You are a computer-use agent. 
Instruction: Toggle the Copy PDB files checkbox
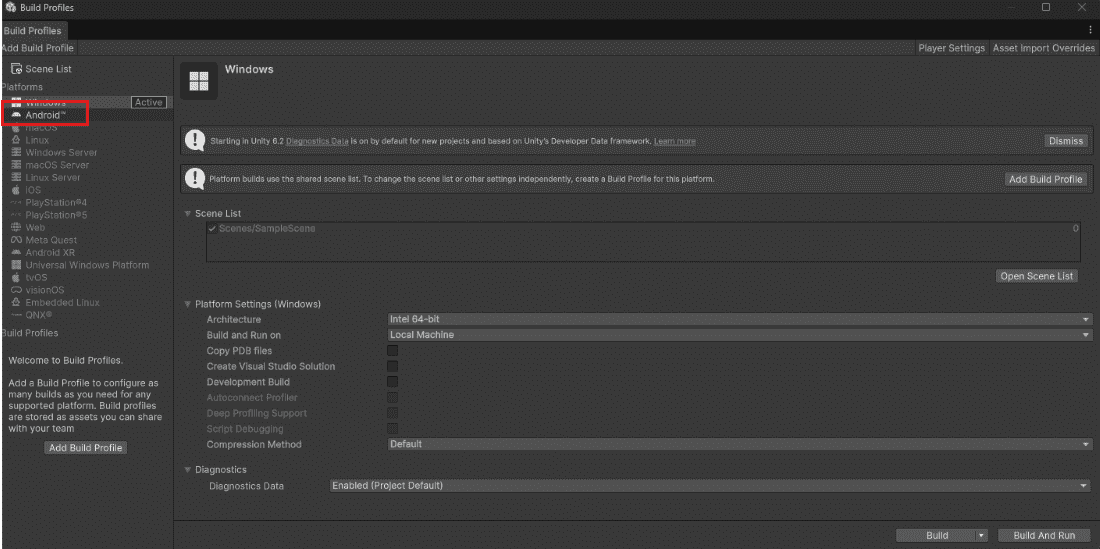click(x=393, y=351)
